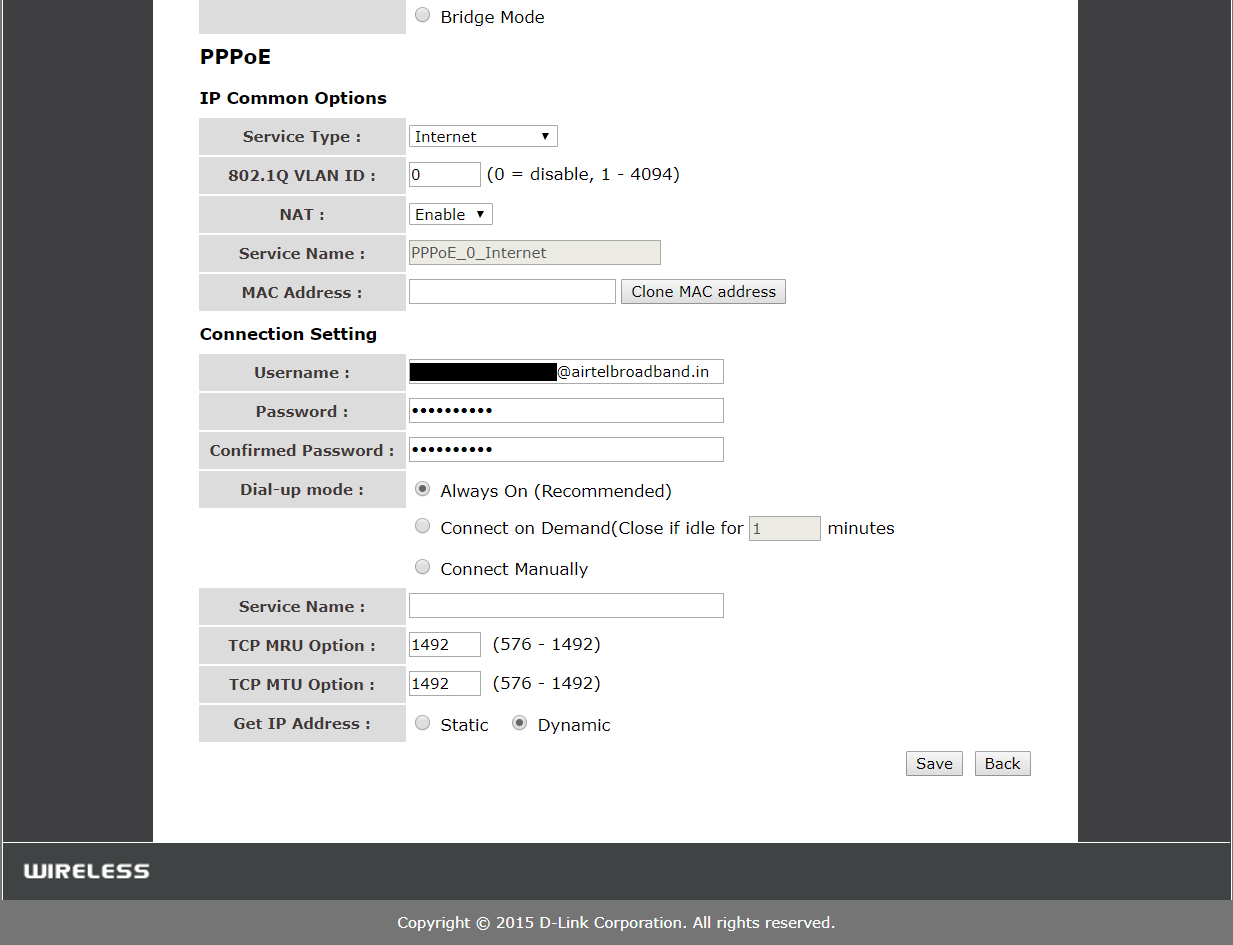Choose Connect on Demand radio option
Viewport: 1233px width, 945px height.
[x=423, y=527]
